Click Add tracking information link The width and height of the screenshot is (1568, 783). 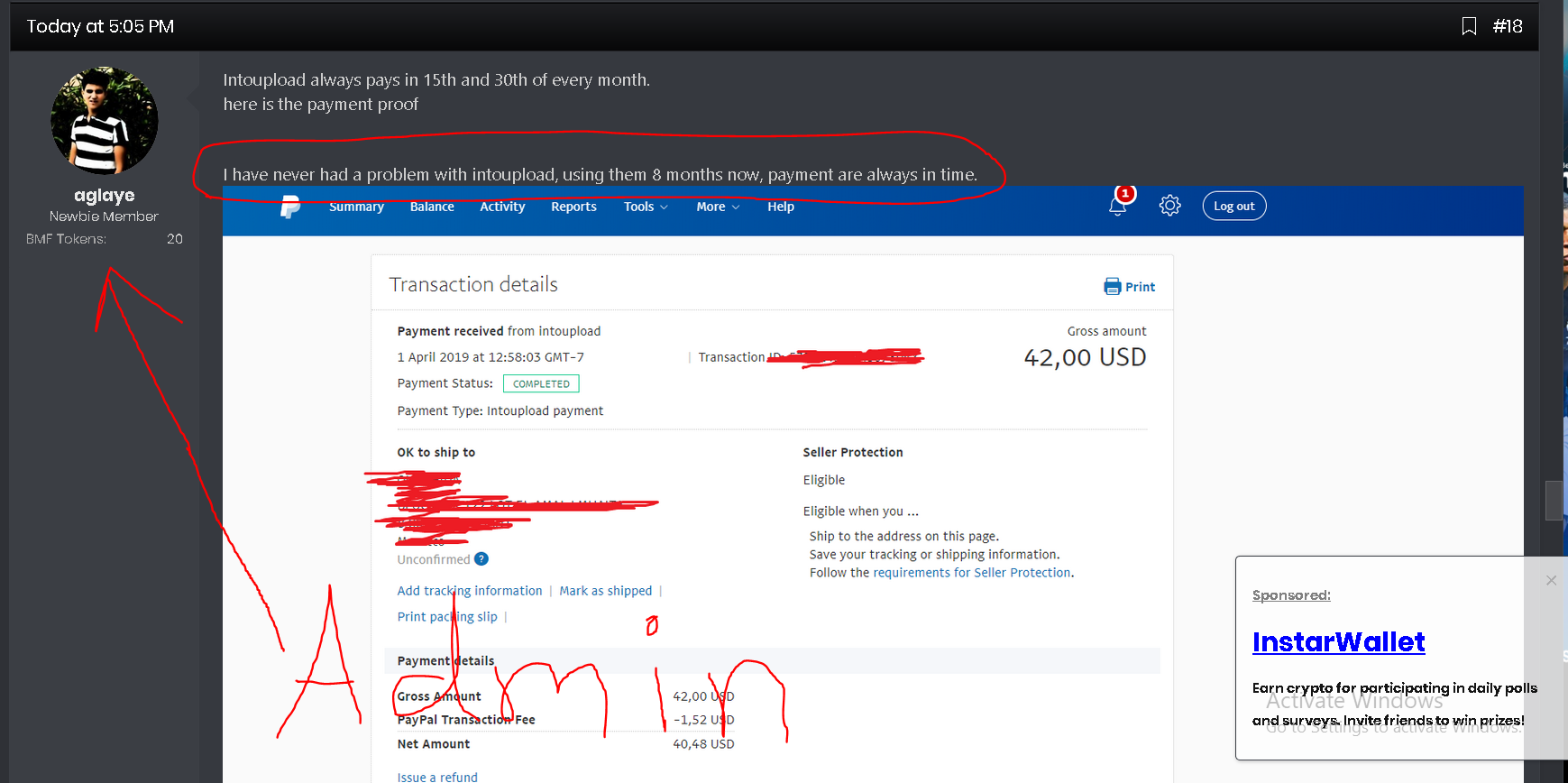pos(470,591)
